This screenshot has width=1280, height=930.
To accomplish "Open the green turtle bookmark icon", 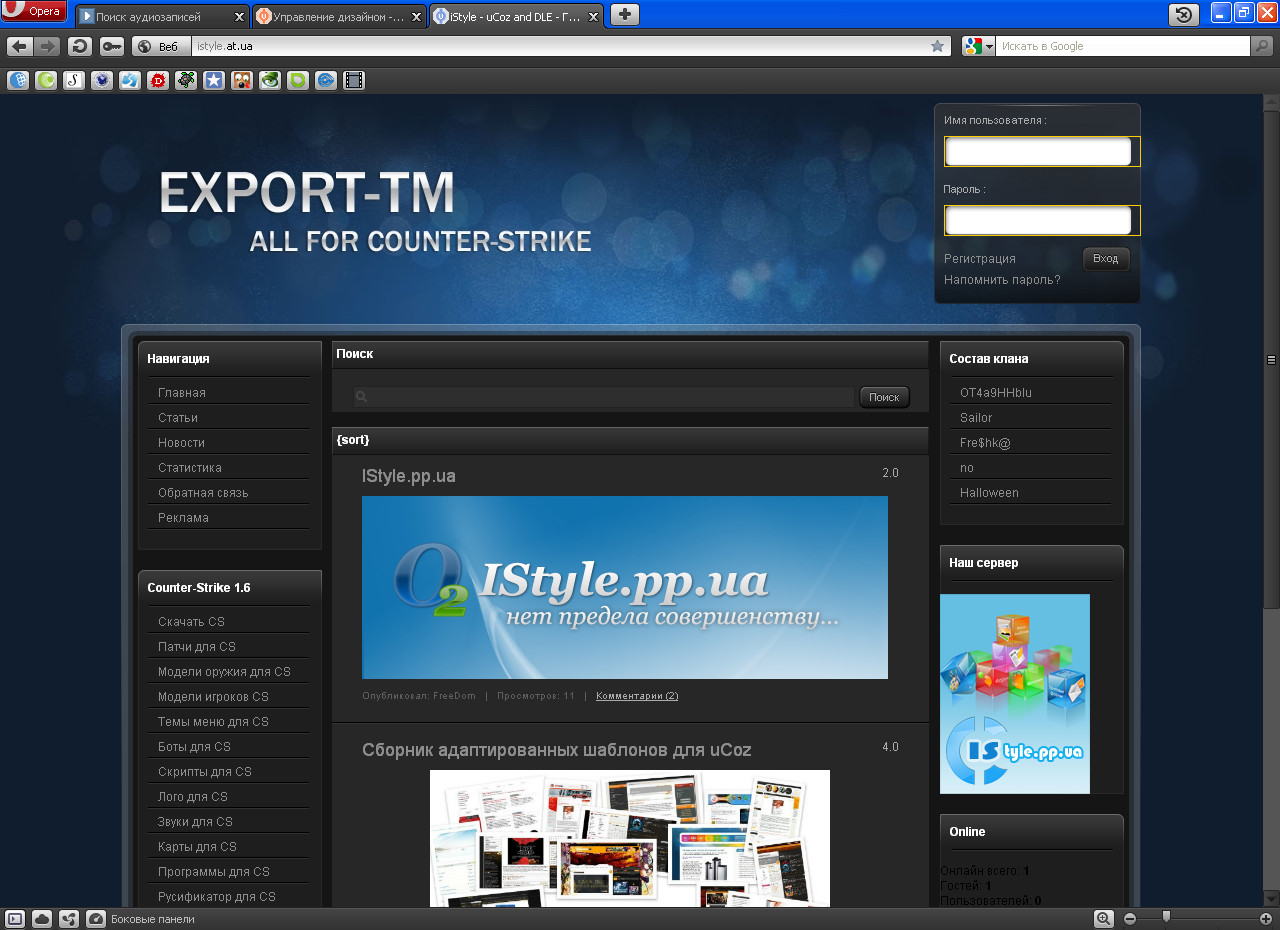I will [x=186, y=81].
